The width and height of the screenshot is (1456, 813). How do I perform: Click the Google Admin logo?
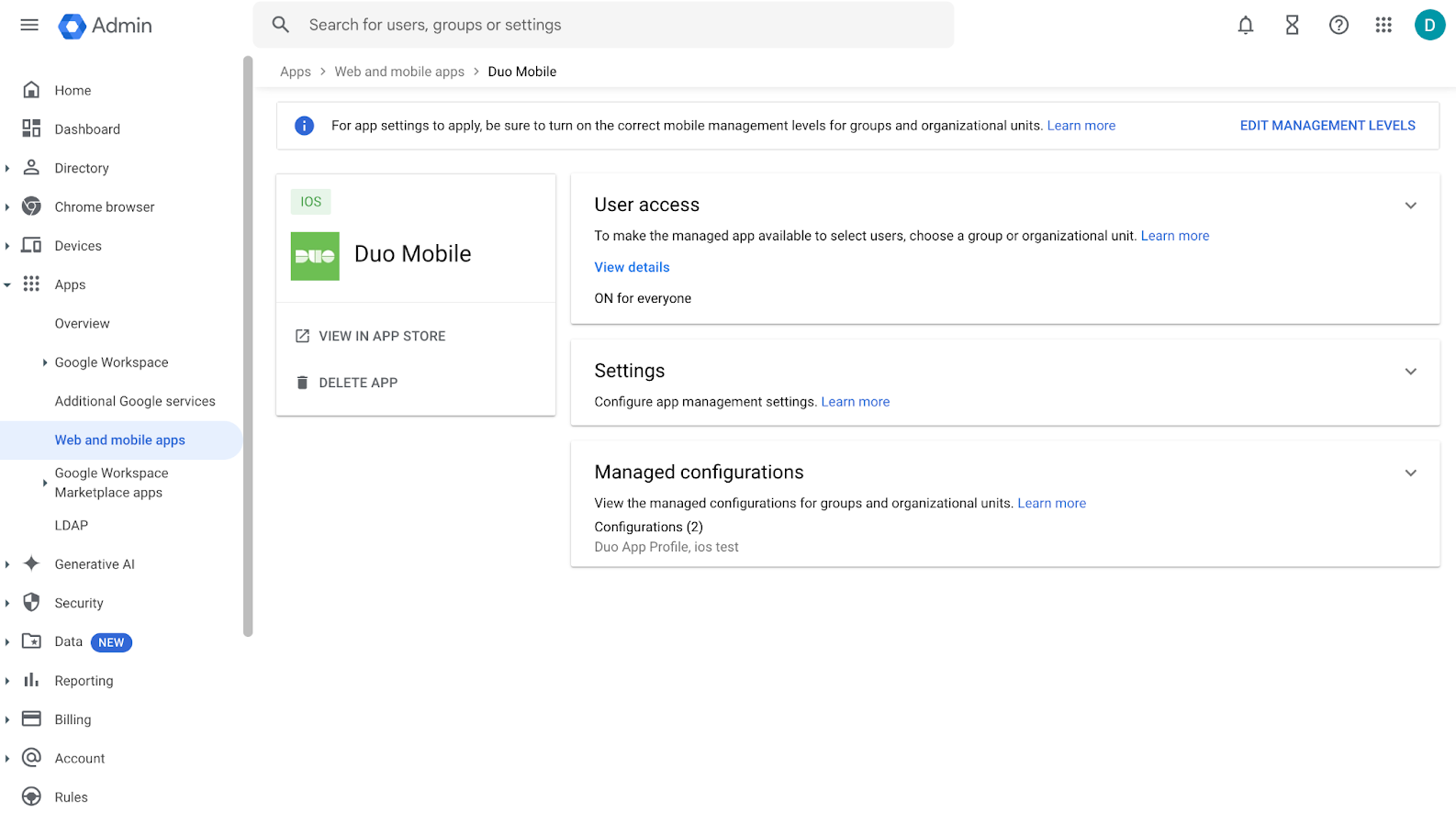pos(105,26)
